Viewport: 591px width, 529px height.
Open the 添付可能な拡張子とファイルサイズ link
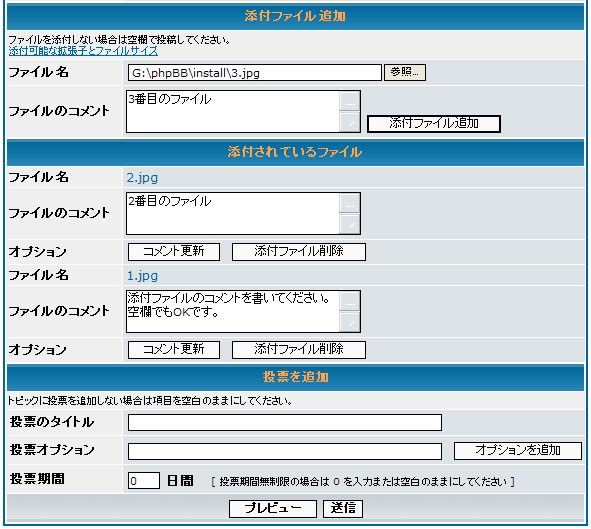click(83, 51)
